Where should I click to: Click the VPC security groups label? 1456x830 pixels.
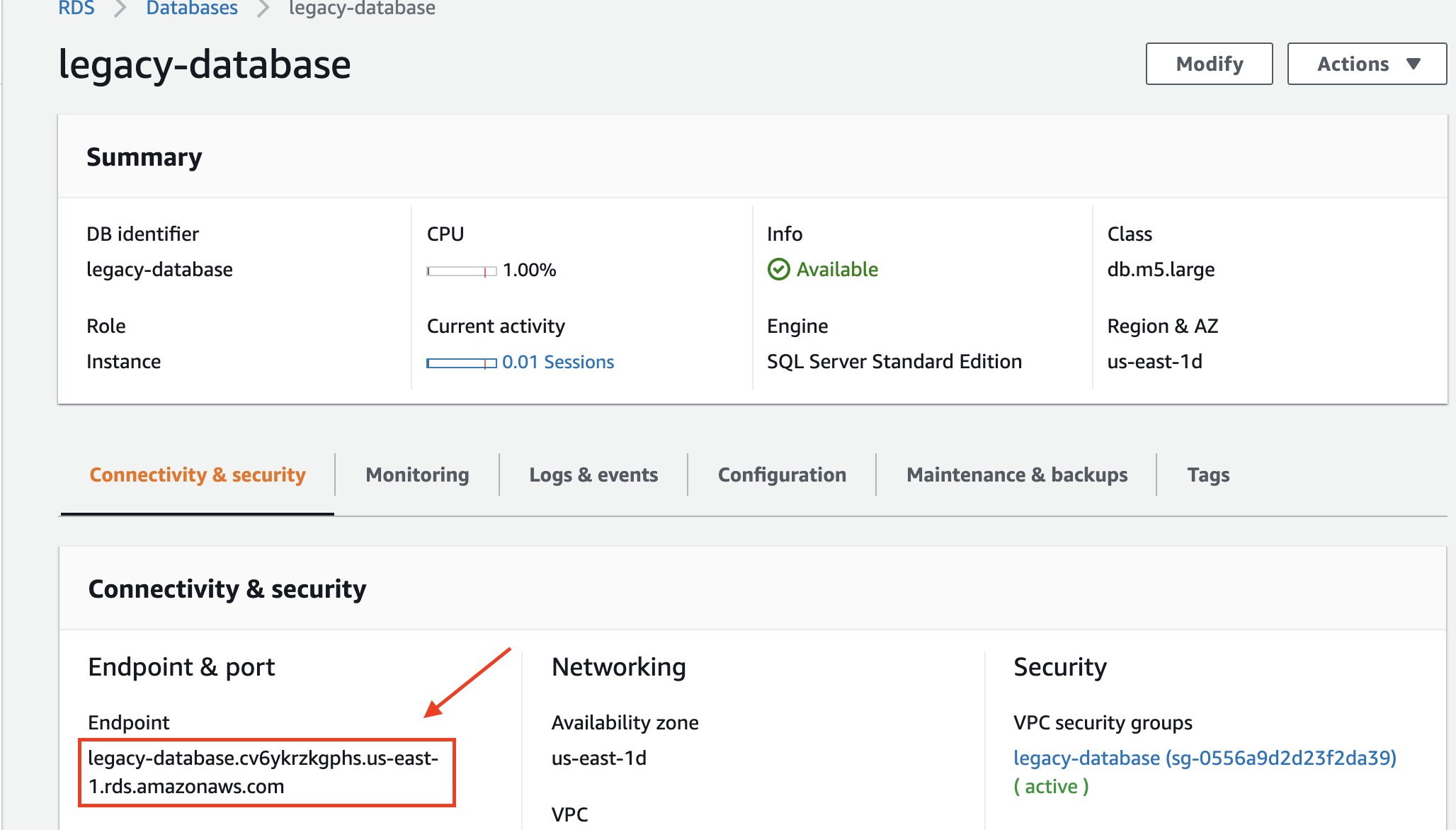click(1103, 722)
